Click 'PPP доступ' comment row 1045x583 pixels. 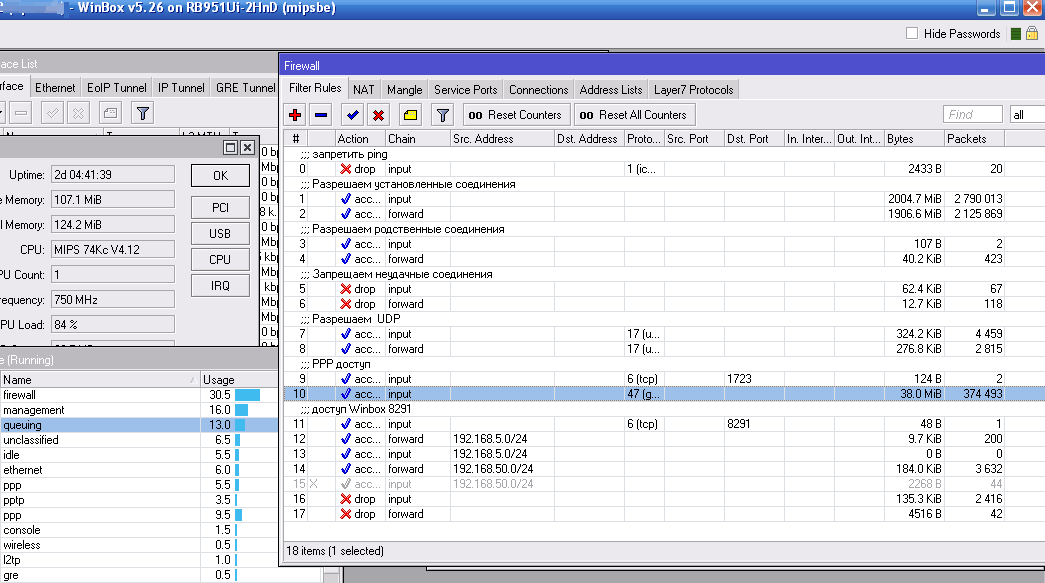pyautogui.click(x=664, y=364)
